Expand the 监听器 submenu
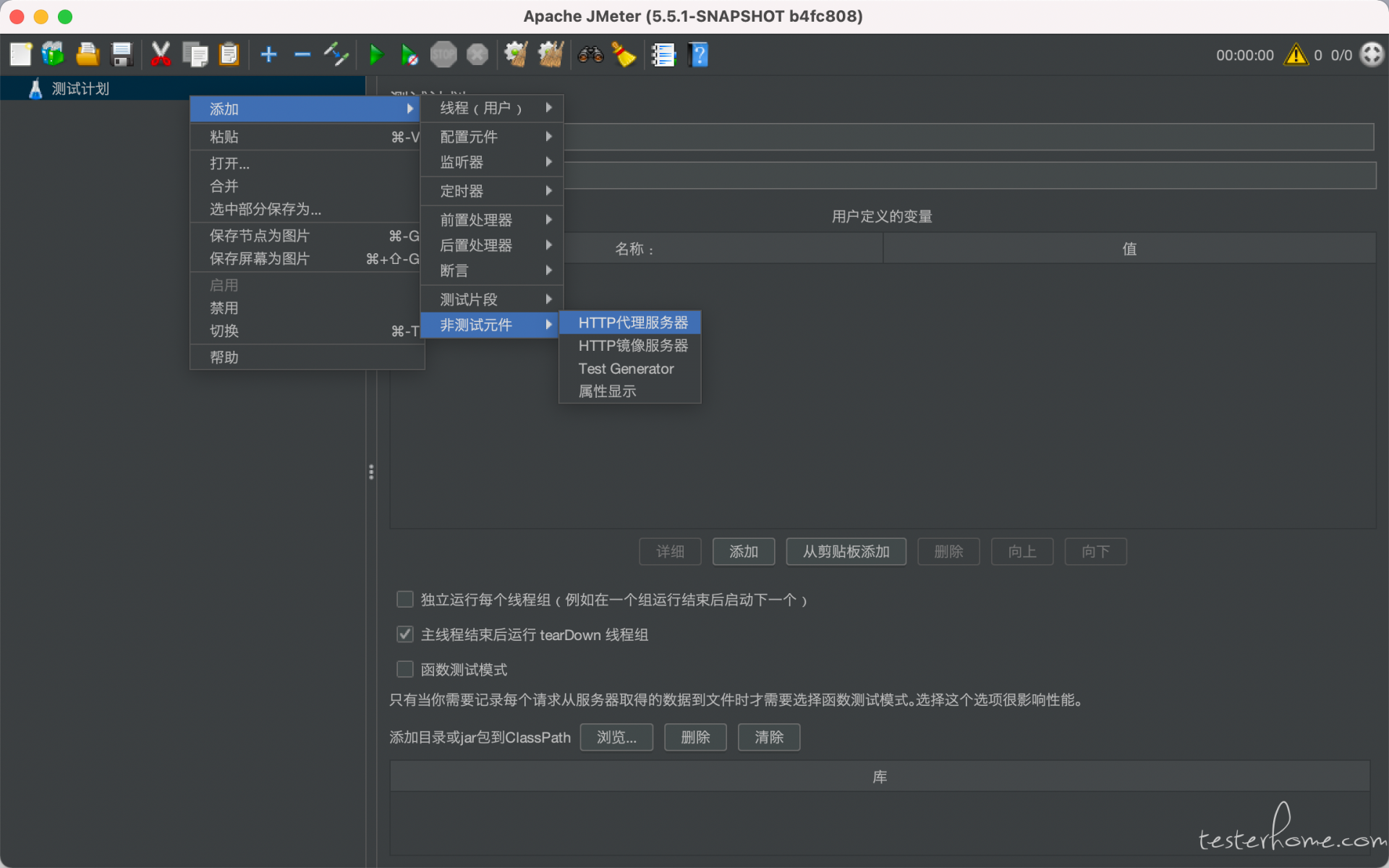The image size is (1389, 868). pyautogui.click(x=490, y=162)
